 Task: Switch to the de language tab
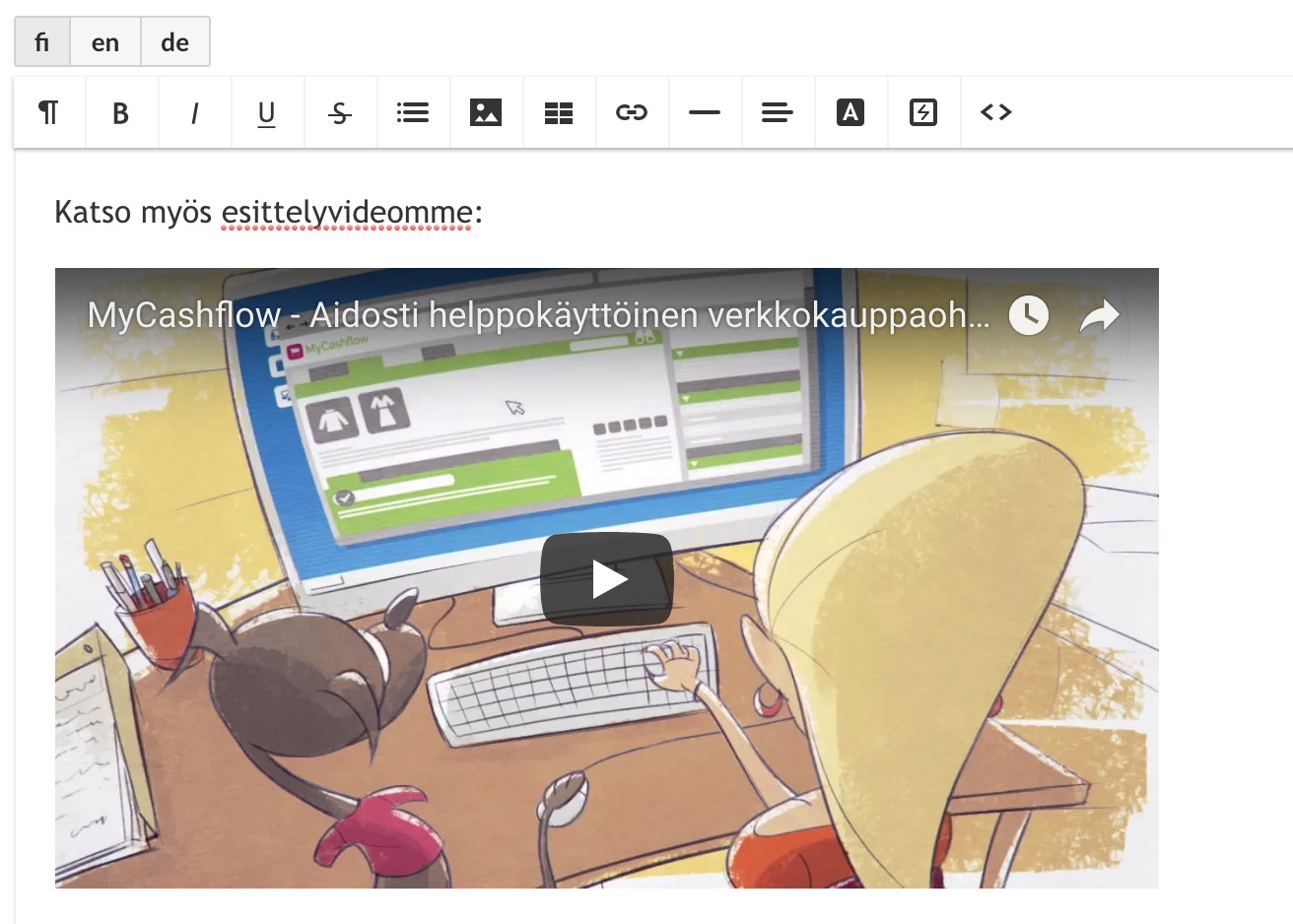[175, 42]
